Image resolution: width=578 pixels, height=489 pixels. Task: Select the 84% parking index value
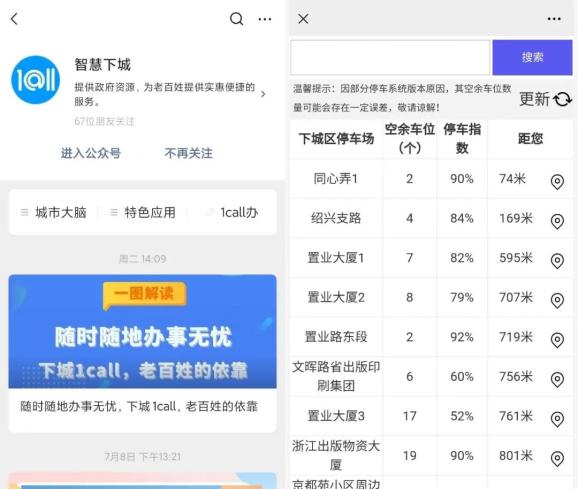pyautogui.click(x=462, y=218)
